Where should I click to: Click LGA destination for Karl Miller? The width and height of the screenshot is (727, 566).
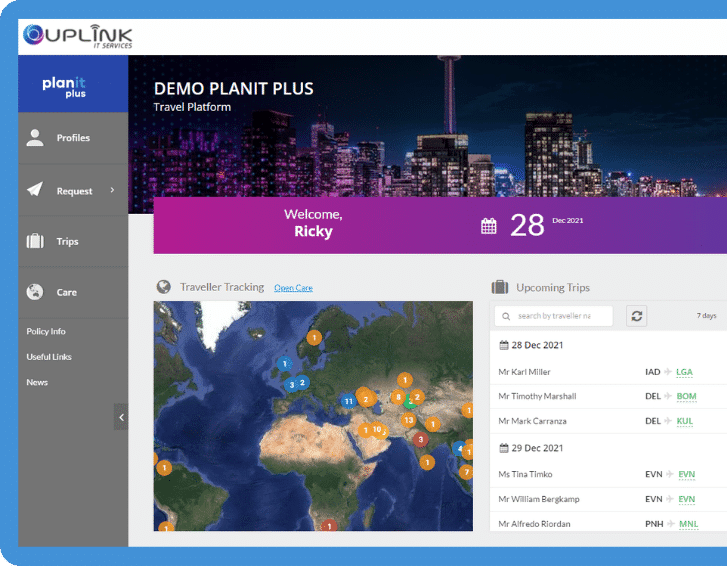coord(684,372)
